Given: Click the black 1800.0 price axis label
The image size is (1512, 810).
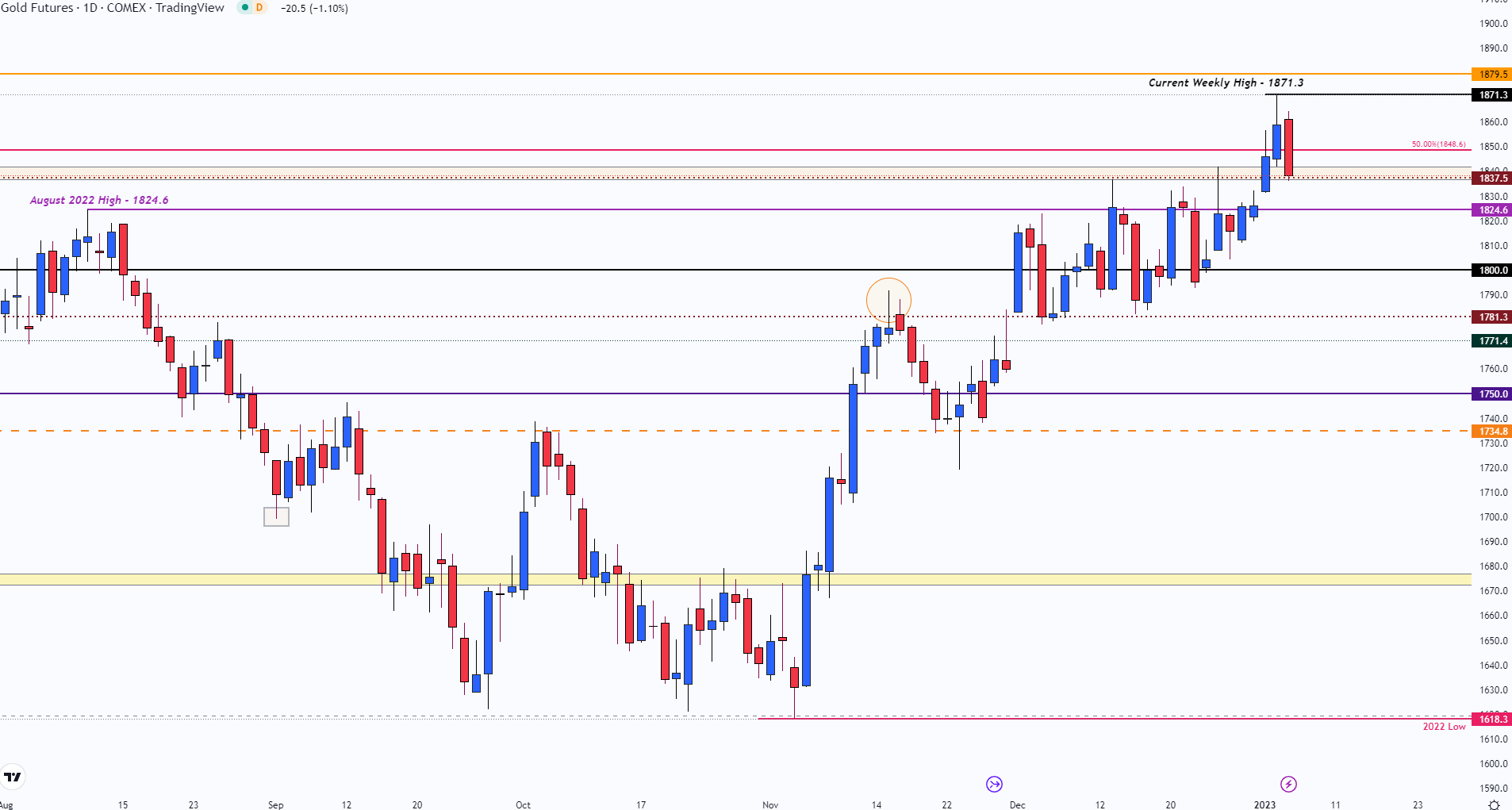Looking at the screenshot, I should coord(1492,271).
